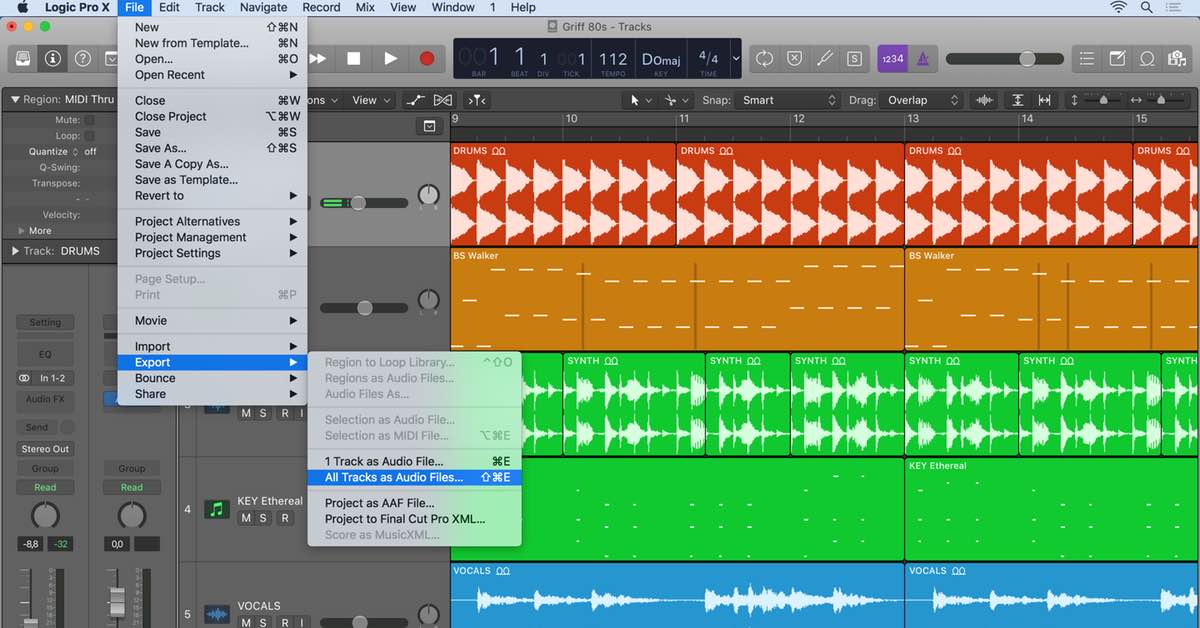
Task: Adjust the master volume slider in toolbar
Action: 1026,59
